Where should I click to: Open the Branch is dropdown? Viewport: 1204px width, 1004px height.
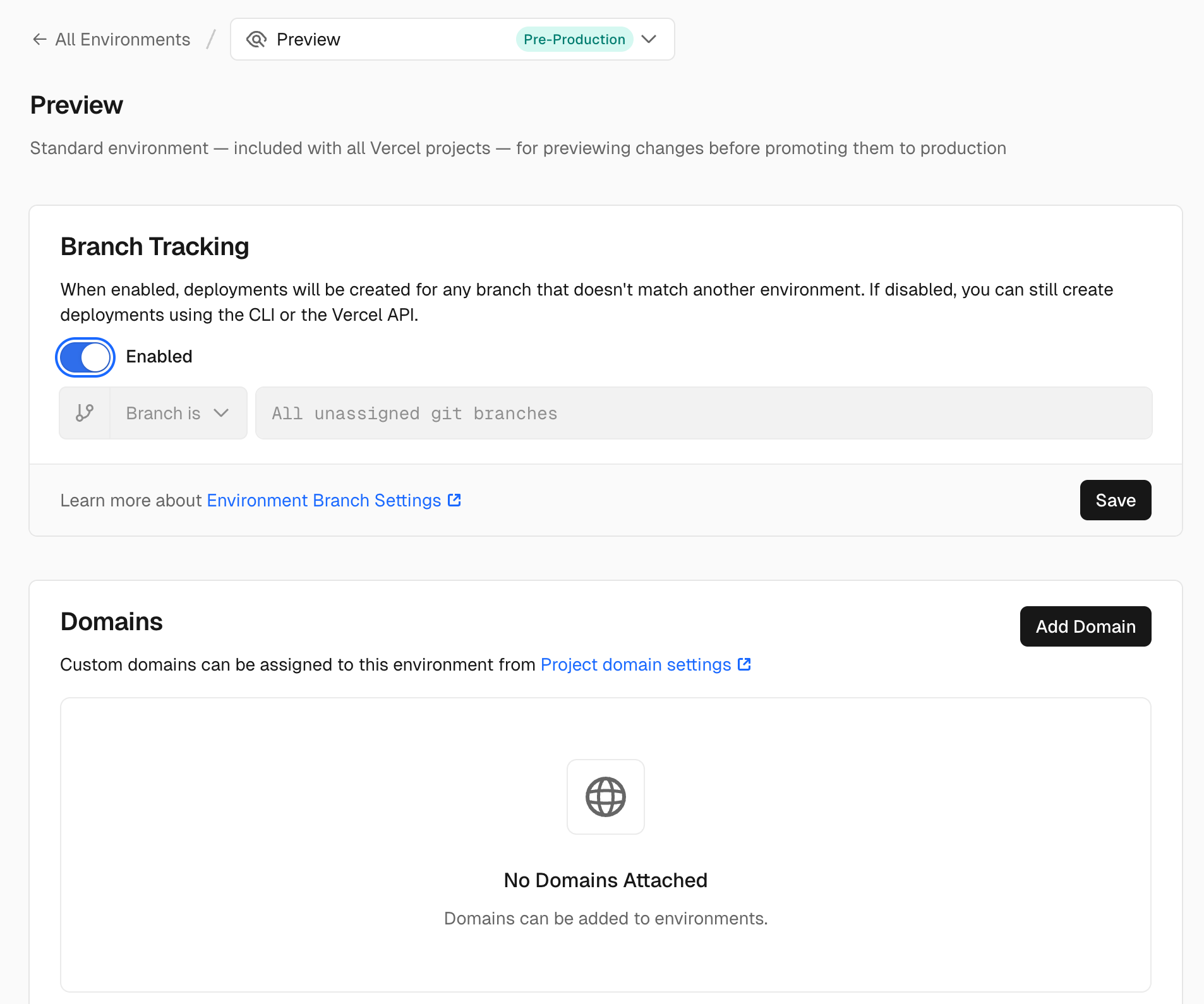[178, 413]
